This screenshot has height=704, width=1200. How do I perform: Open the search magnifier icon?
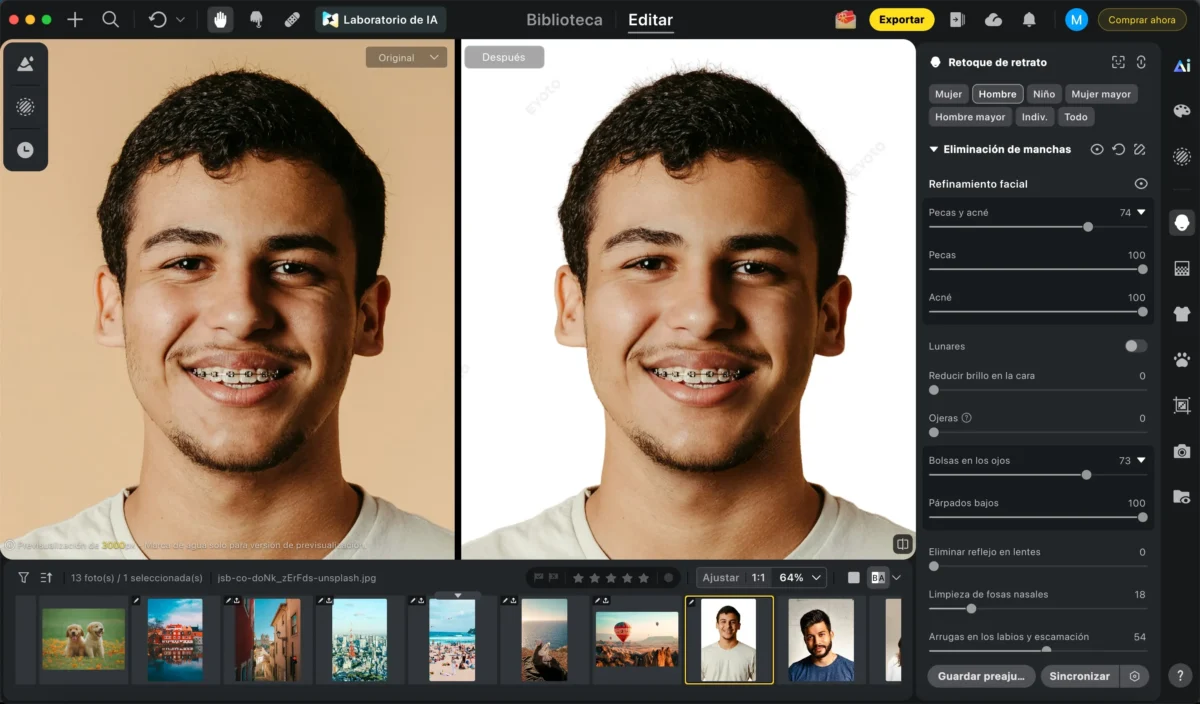point(111,20)
